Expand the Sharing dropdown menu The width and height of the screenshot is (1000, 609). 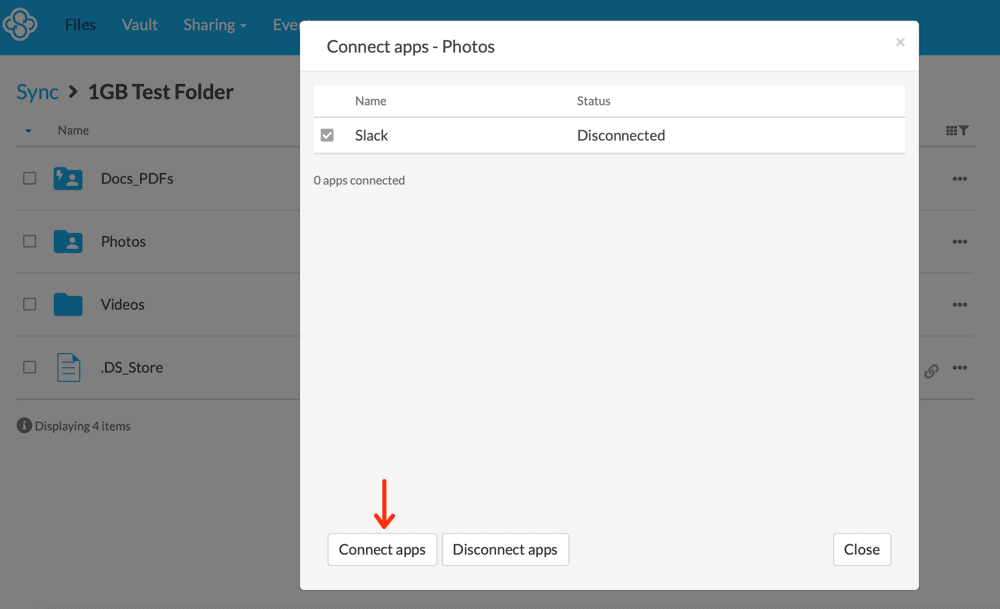point(215,25)
